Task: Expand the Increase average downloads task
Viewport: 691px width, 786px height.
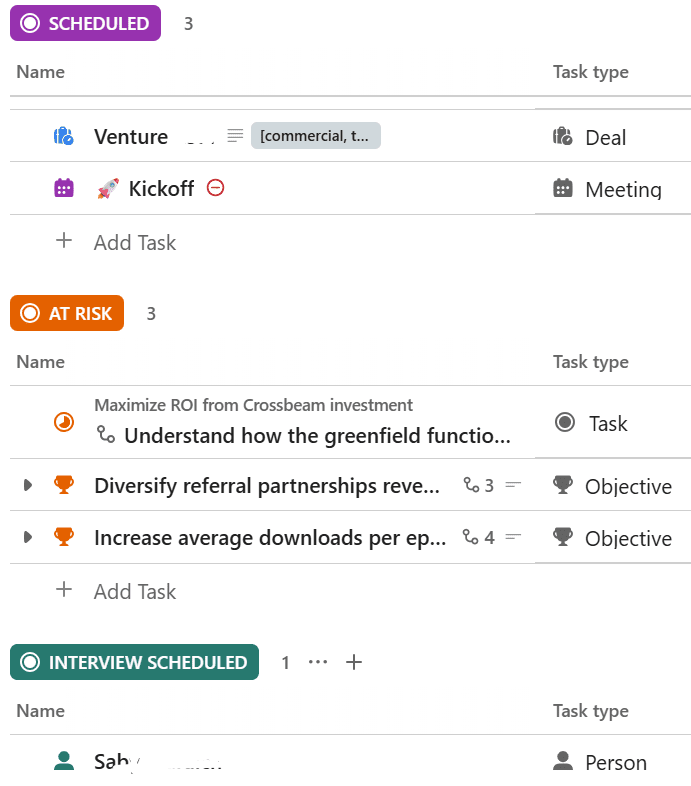Action: coord(28,538)
